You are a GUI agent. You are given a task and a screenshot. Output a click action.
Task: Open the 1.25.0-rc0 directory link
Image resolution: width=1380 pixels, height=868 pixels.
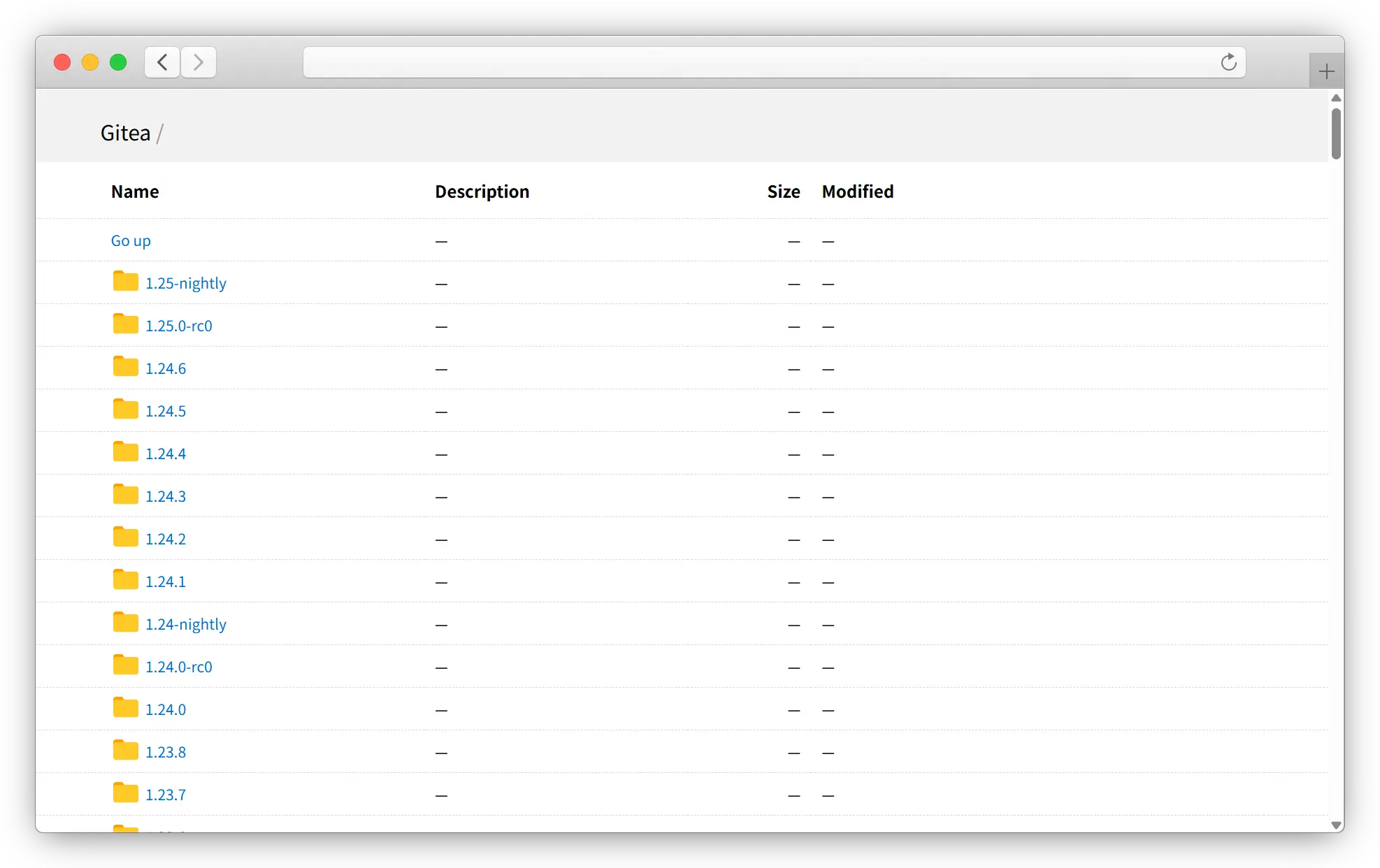[178, 326]
